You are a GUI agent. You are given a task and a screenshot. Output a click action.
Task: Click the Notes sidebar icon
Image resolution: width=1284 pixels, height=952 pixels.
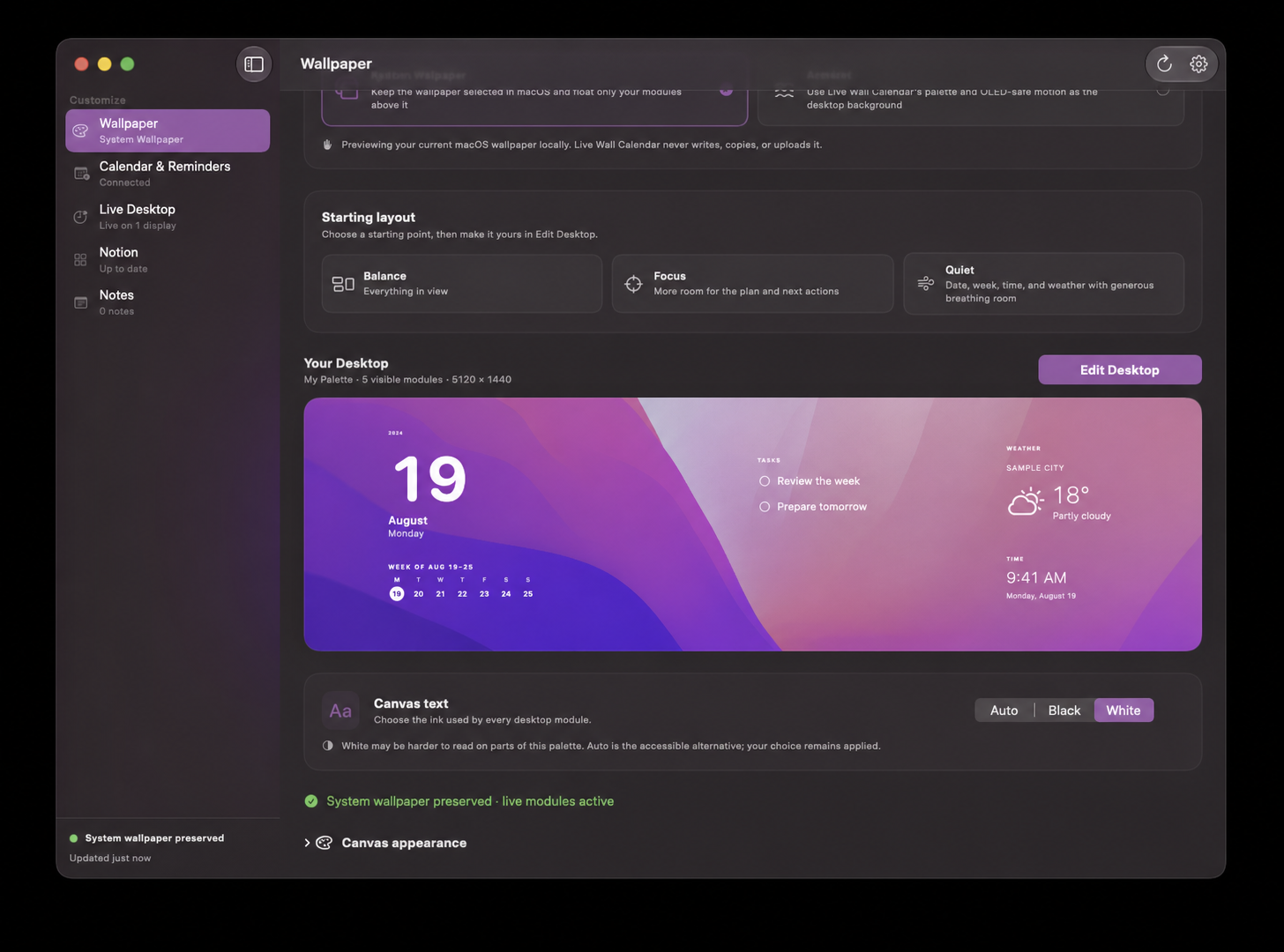click(80, 302)
